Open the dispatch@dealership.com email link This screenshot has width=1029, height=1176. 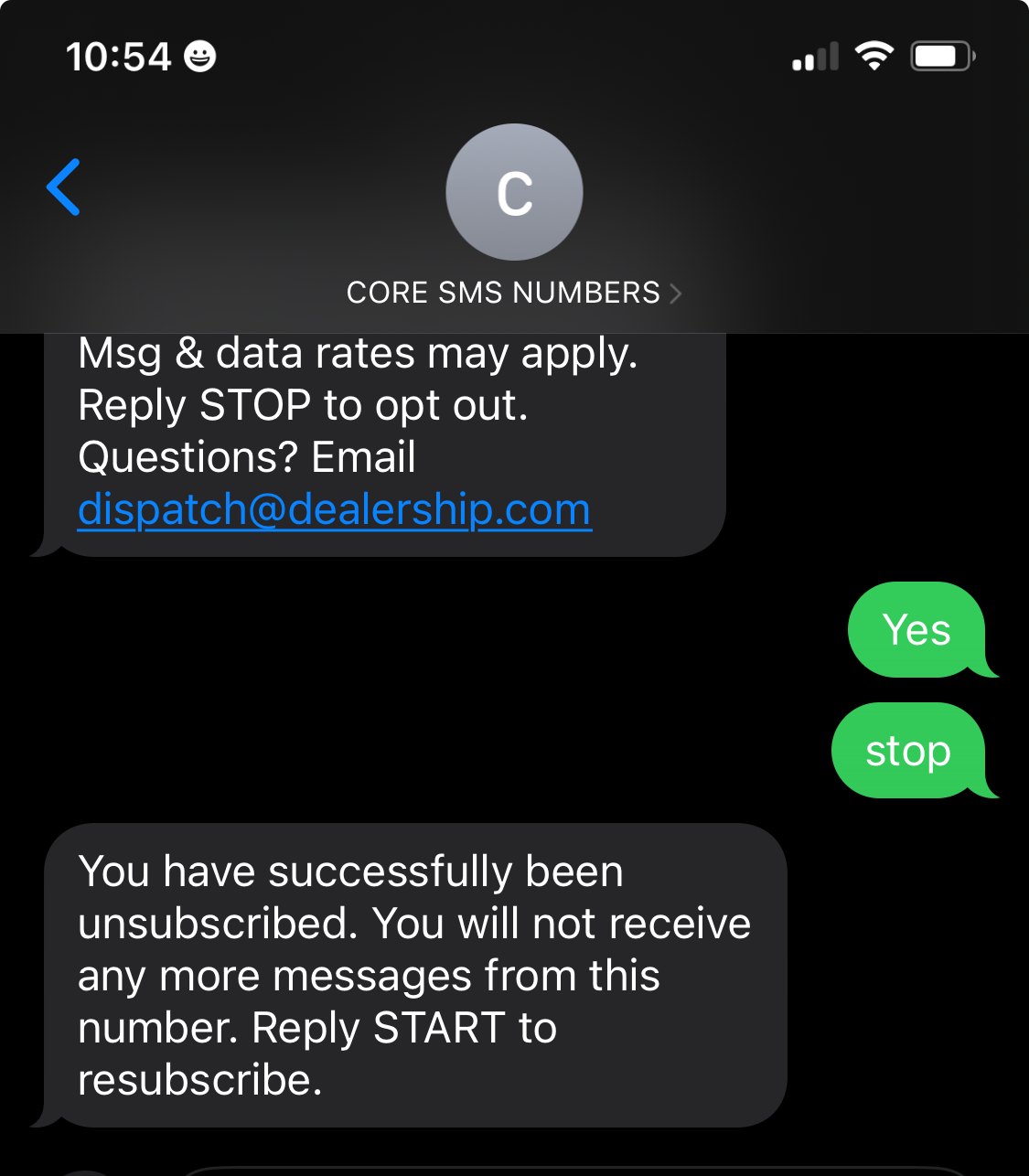(335, 510)
